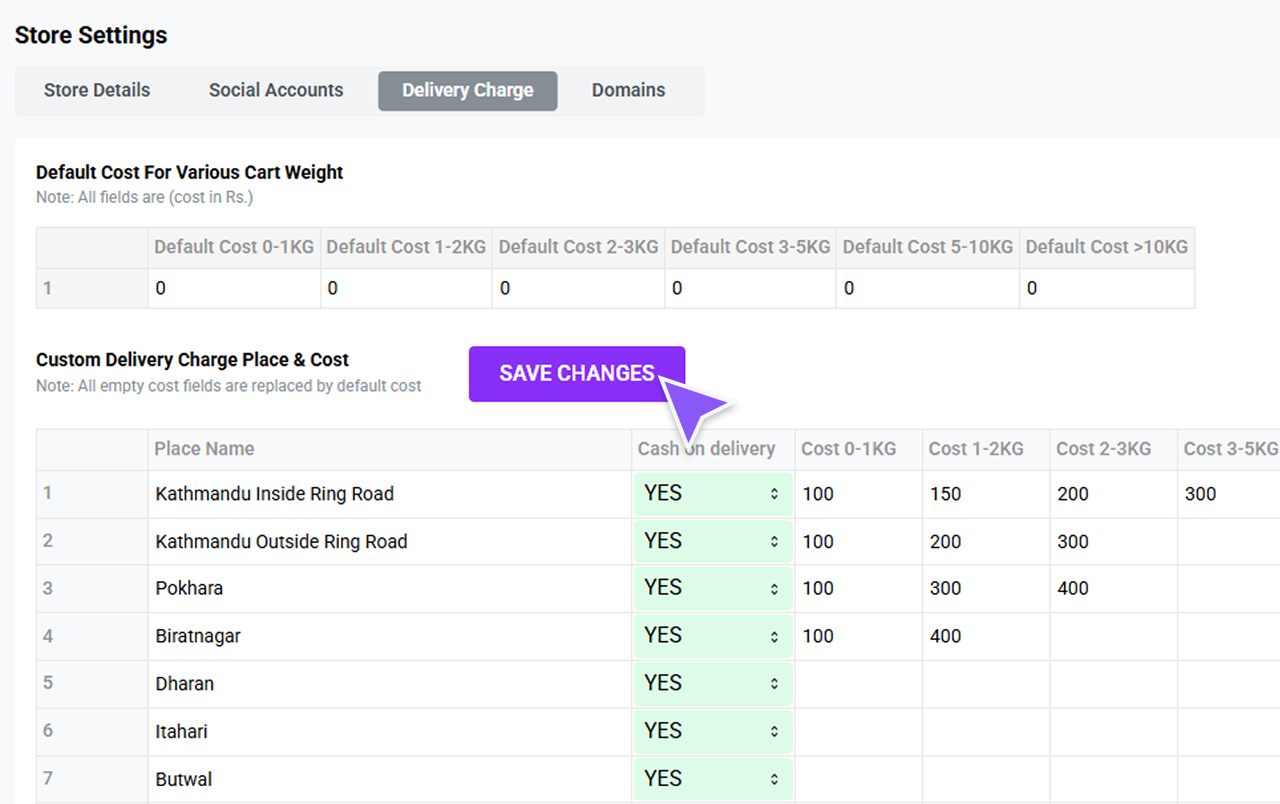Image resolution: width=1280 pixels, height=804 pixels.
Task: Open the Biratnagar Cash on delivery selector
Action: 712,635
